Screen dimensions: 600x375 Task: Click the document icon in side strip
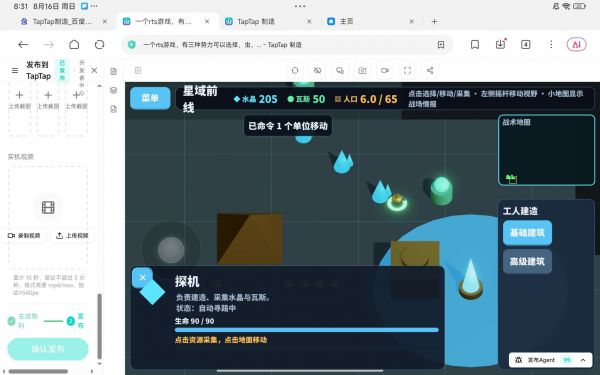click(114, 72)
